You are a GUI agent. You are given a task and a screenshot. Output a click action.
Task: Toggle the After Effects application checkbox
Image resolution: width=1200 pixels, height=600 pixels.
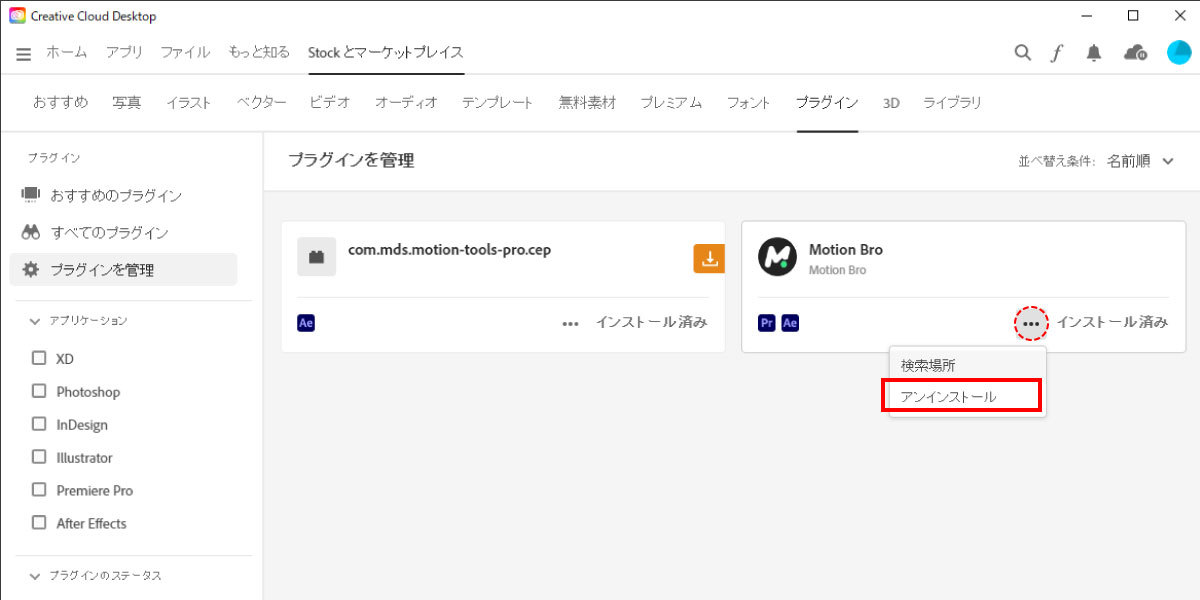[x=39, y=523]
